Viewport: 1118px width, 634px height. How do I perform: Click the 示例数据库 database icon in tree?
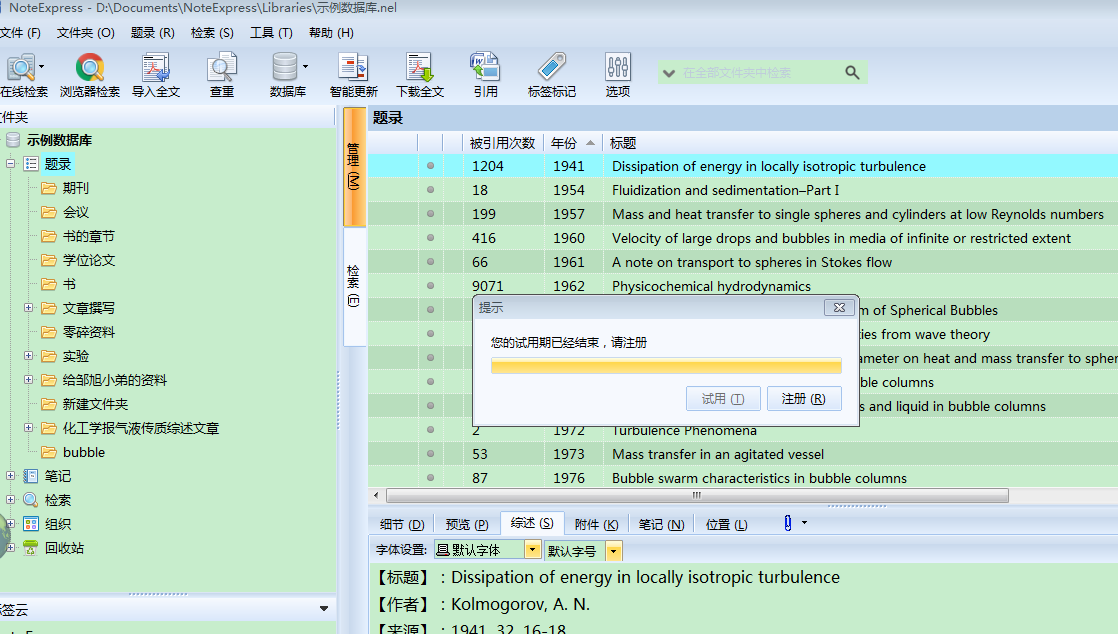[13, 140]
